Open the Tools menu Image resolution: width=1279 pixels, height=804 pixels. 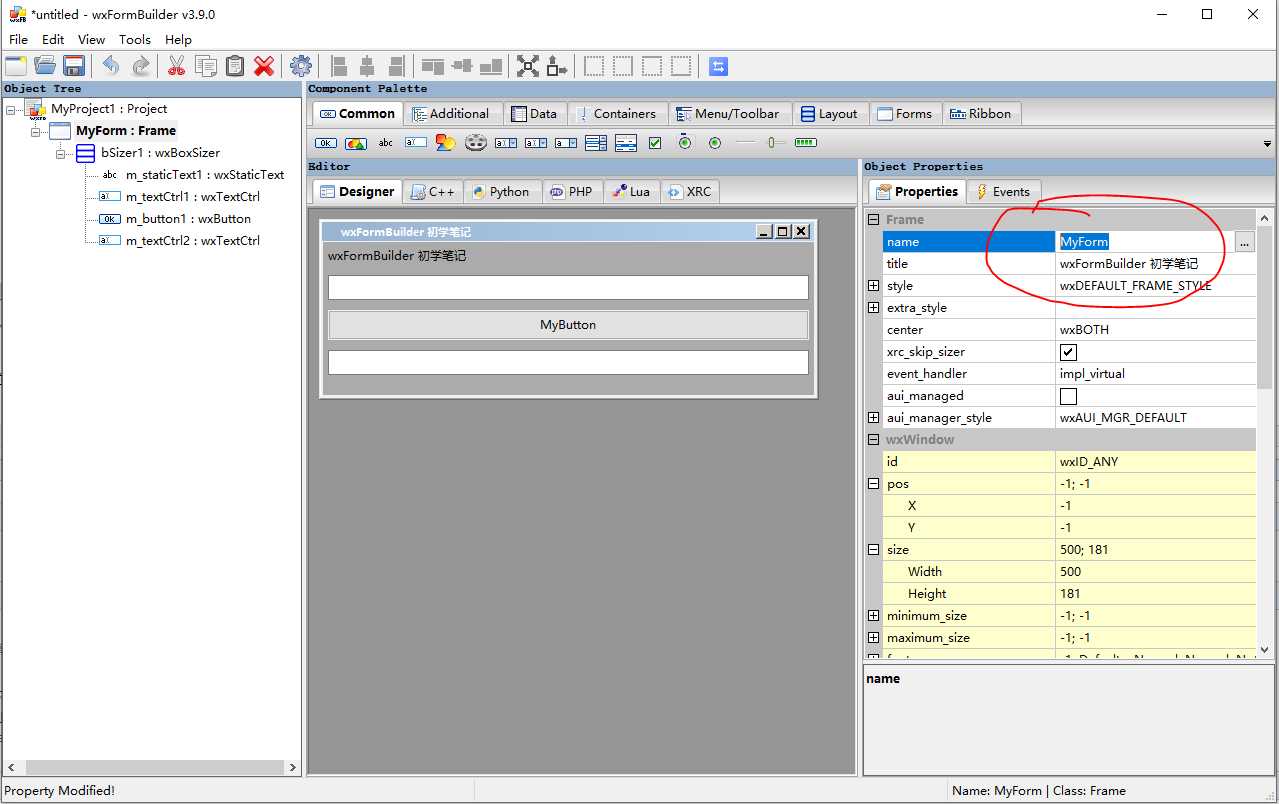pyautogui.click(x=135, y=39)
